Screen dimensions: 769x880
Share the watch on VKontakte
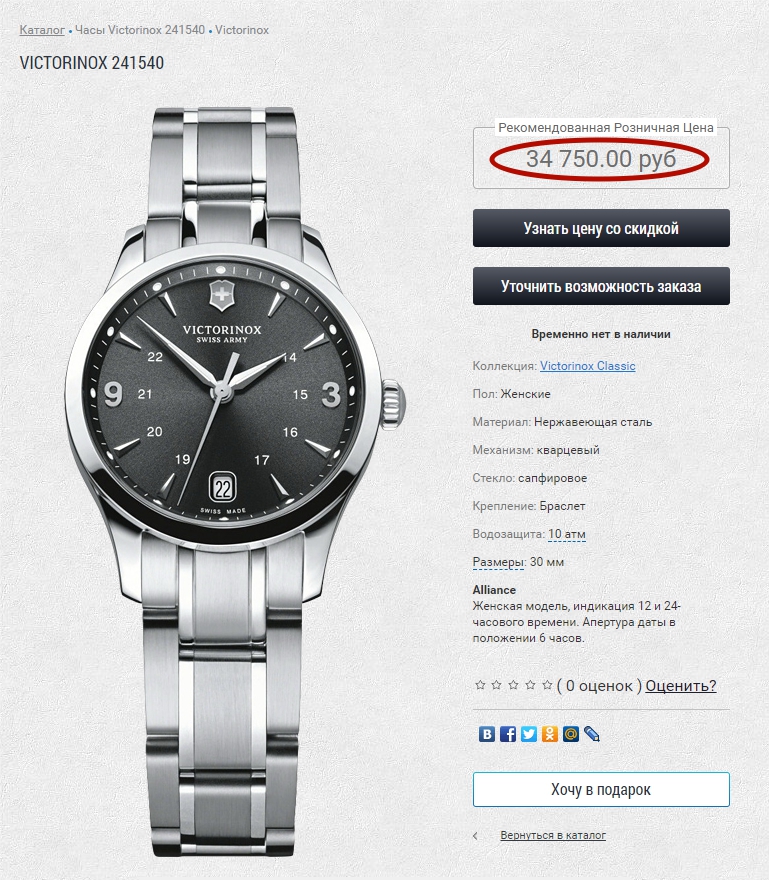coord(487,734)
